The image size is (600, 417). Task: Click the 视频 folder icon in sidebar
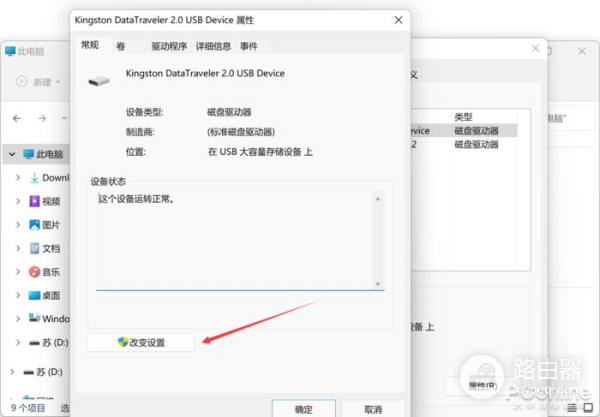(34, 201)
